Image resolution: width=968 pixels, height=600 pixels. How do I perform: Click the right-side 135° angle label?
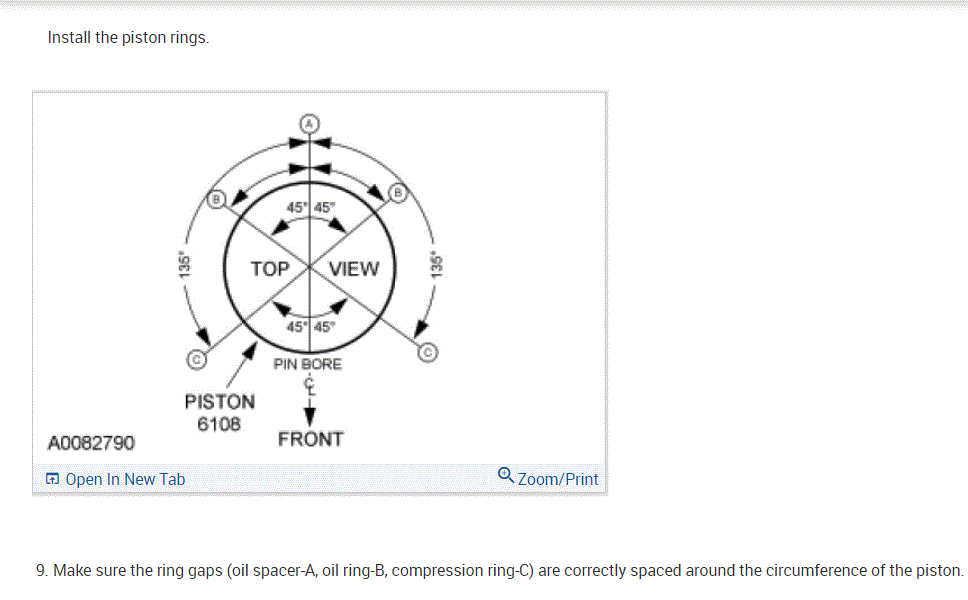pos(435,264)
